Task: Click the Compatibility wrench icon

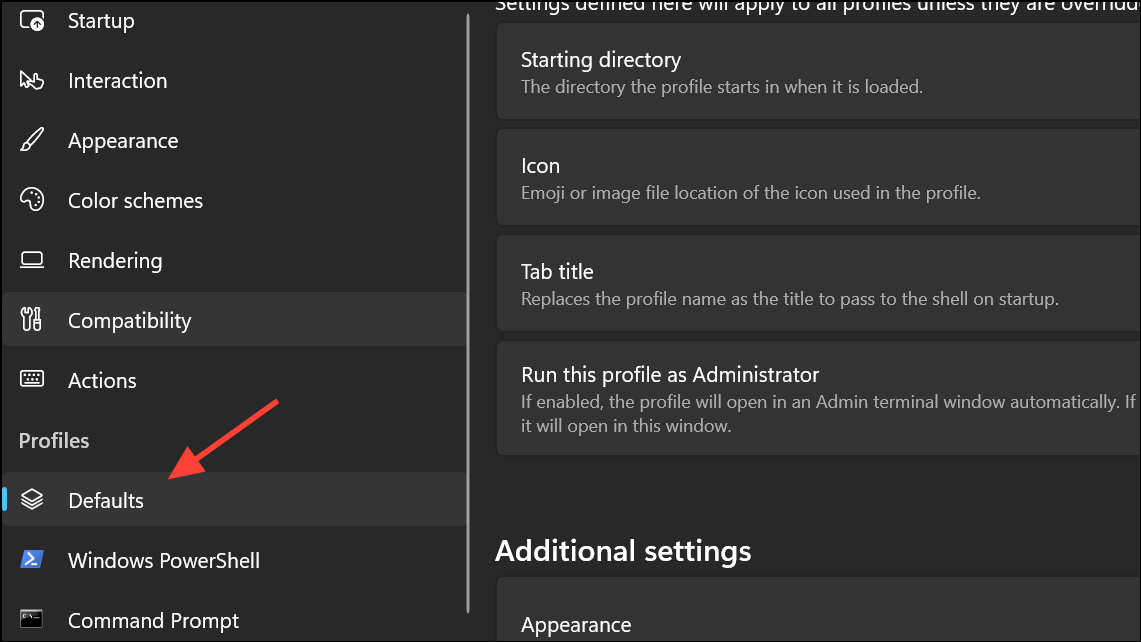Action: (32, 319)
